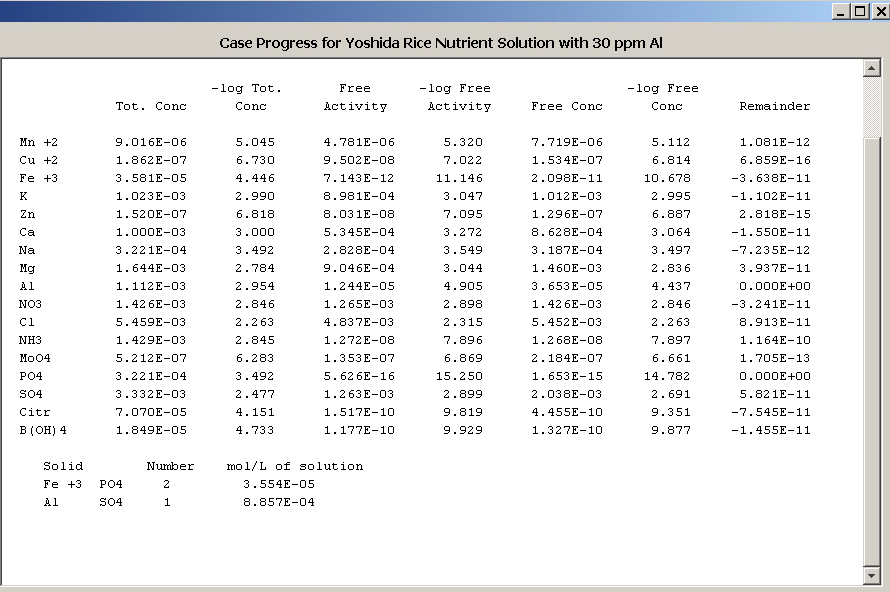Click the MoO4 species label
The height and width of the screenshot is (592, 890).
click(x=35, y=358)
